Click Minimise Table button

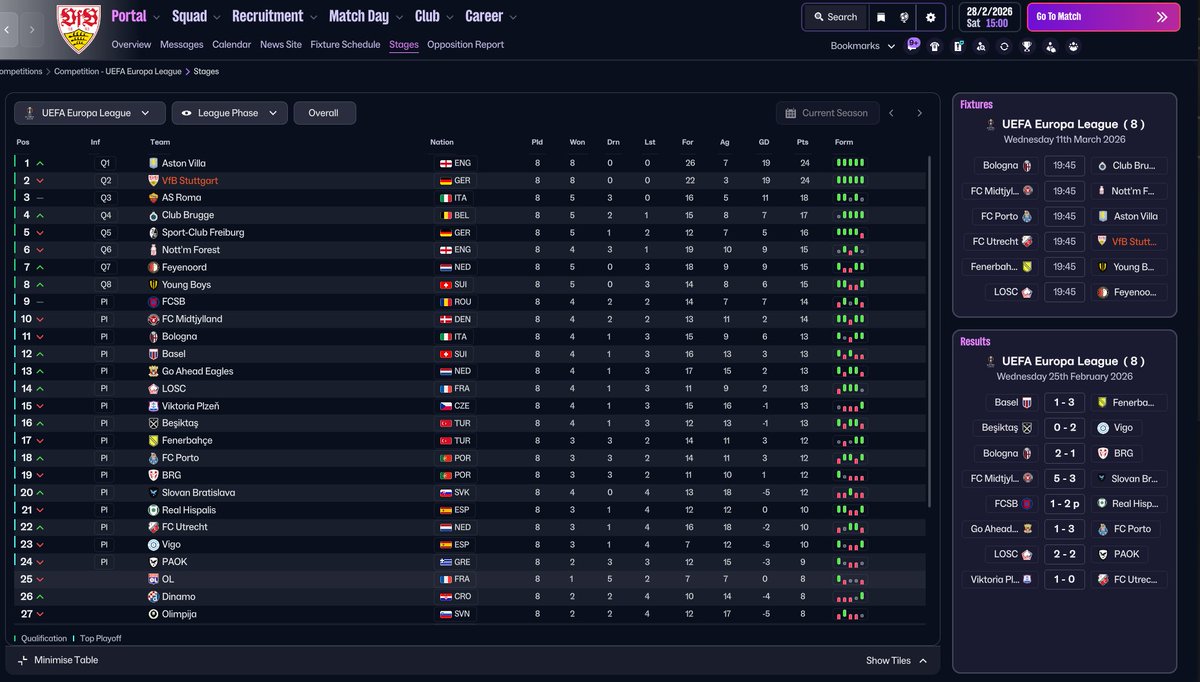point(58,660)
